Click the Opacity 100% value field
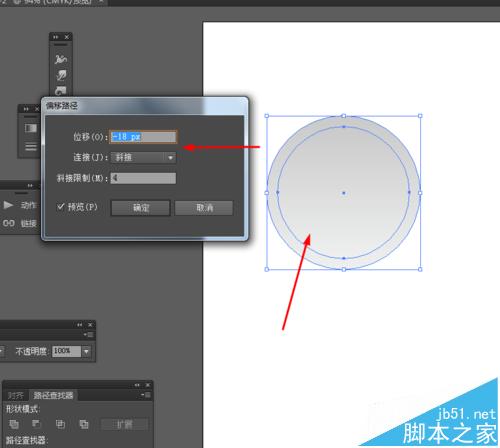The image size is (500, 448). (66, 351)
